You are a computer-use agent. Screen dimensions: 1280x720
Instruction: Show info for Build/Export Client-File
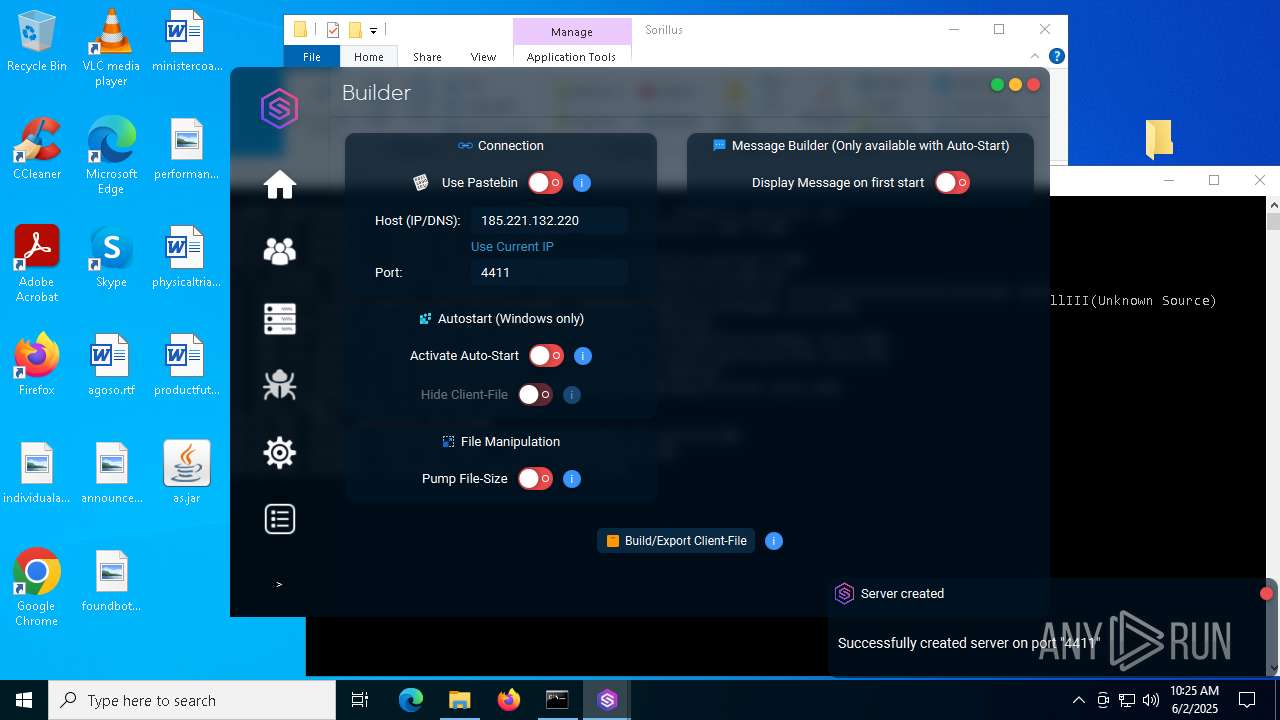click(x=773, y=541)
